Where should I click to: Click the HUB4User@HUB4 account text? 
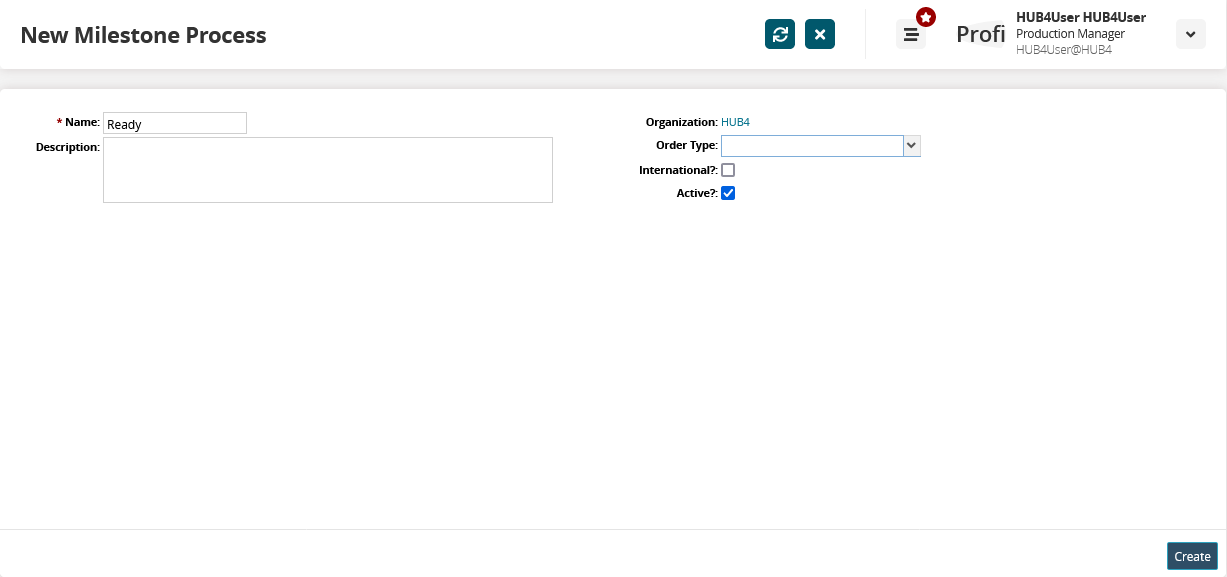click(x=1064, y=50)
